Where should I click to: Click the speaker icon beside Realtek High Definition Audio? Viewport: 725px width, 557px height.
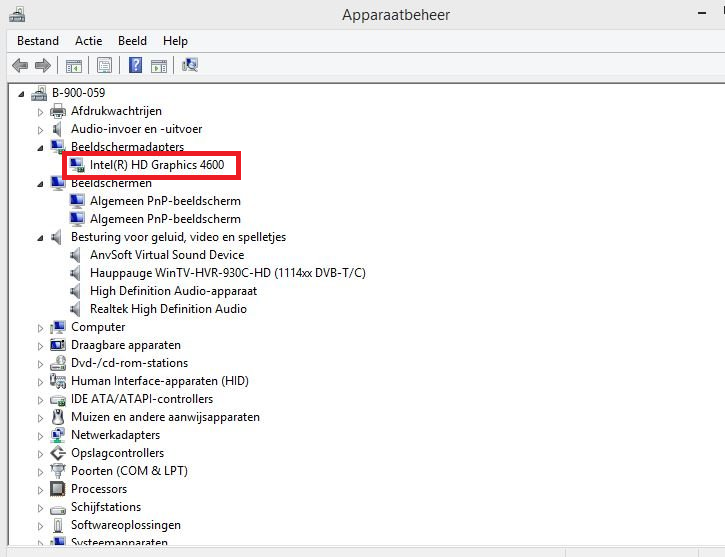pyautogui.click(x=75, y=309)
